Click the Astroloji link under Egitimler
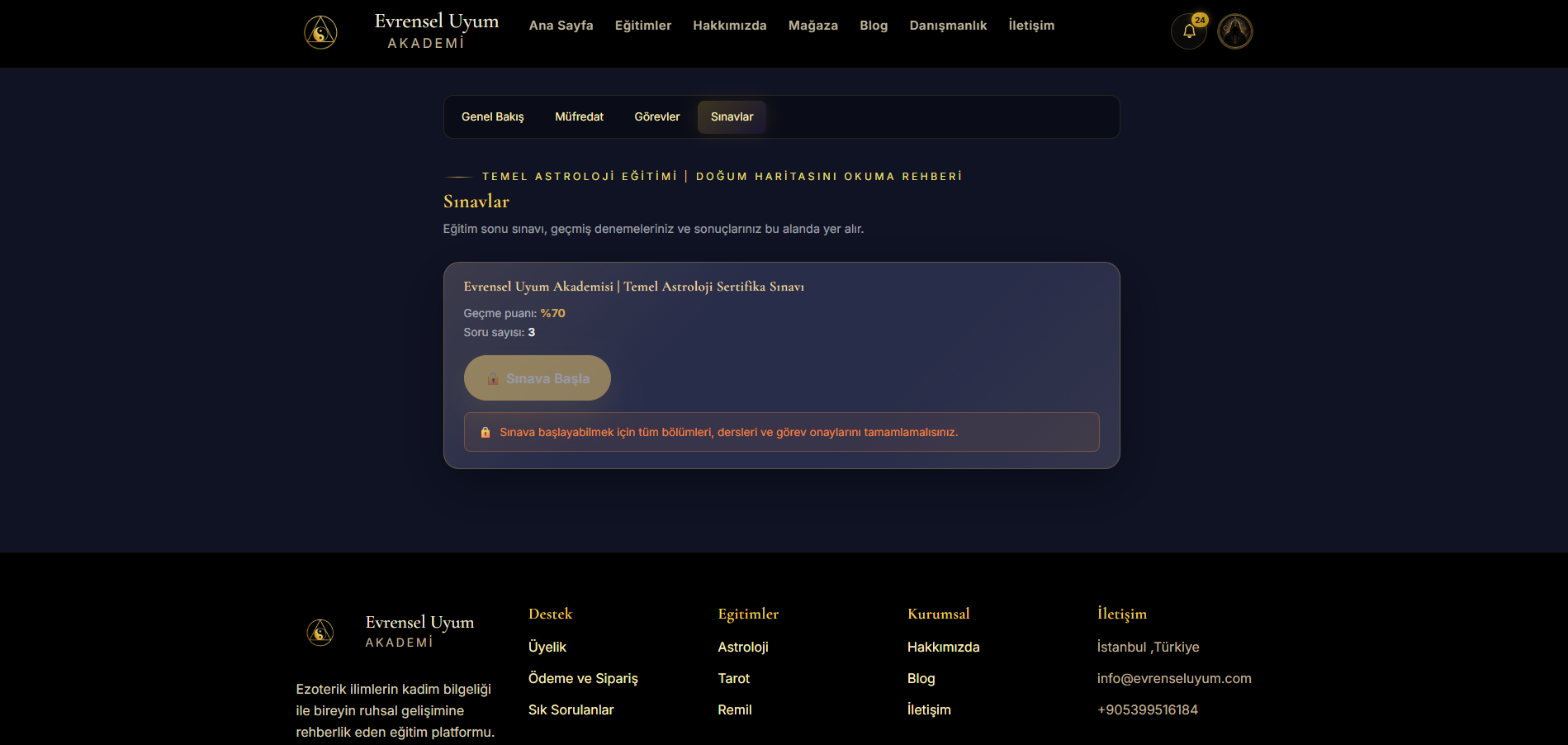Image resolution: width=1568 pixels, height=745 pixels. point(743,647)
